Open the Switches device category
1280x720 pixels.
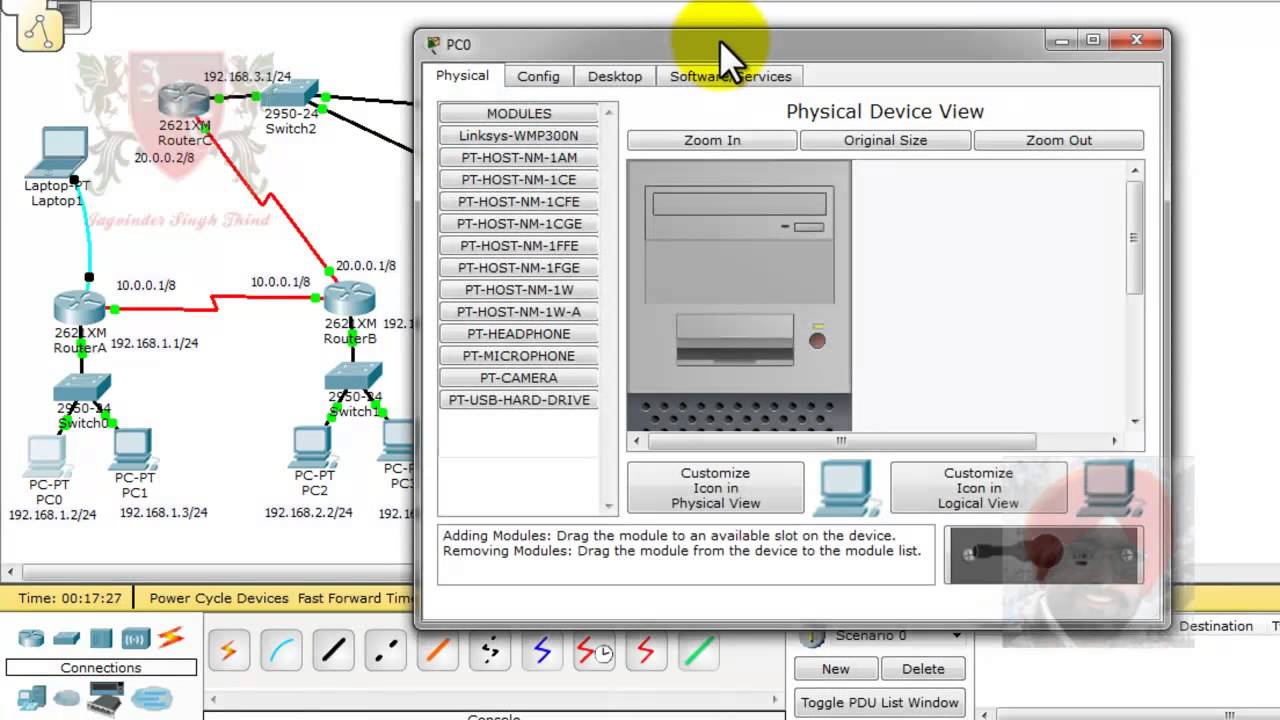tap(66, 638)
